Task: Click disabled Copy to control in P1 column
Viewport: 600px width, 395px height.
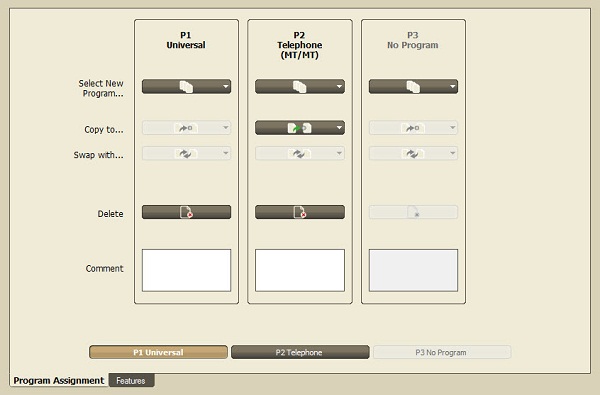Action: [186, 128]
